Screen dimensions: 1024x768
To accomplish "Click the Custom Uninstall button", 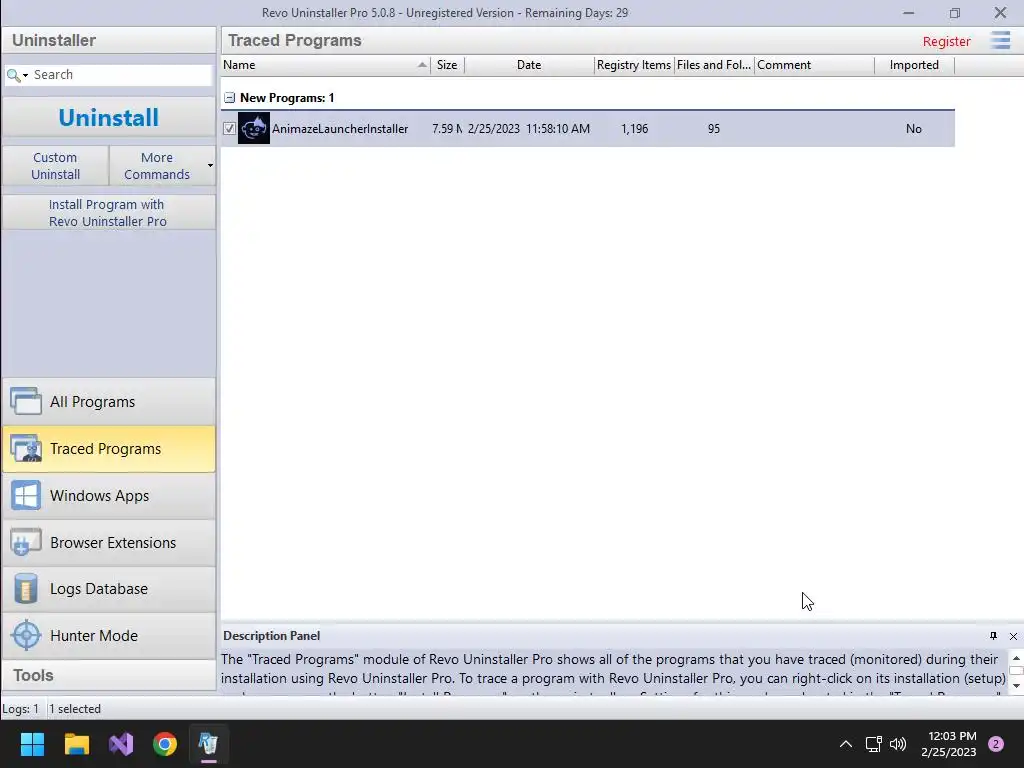I will click(x=56, y=166).
